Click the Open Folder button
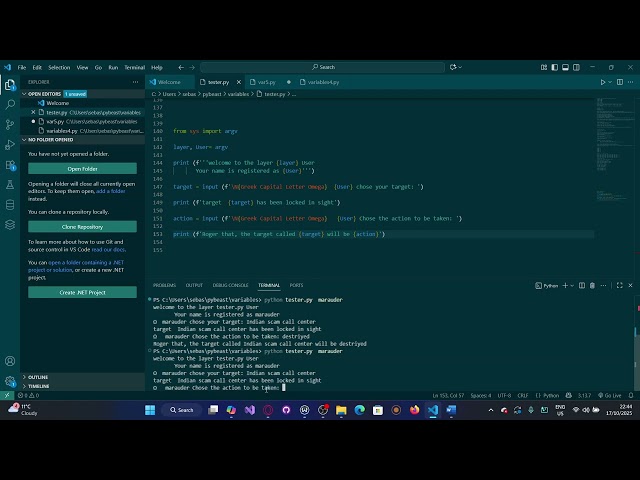The image size is (640, 480). click(x=82, y=169)
